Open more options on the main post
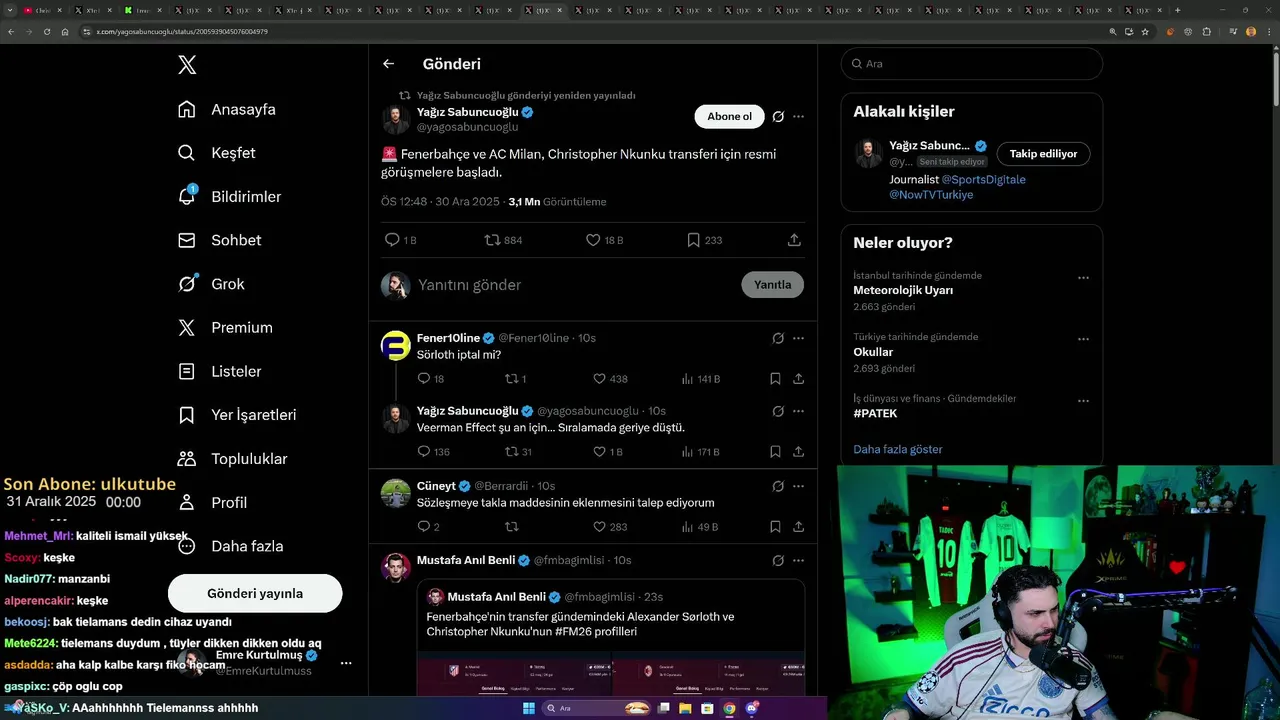Viewport: 1280px width, 720px height. (798, 116)
